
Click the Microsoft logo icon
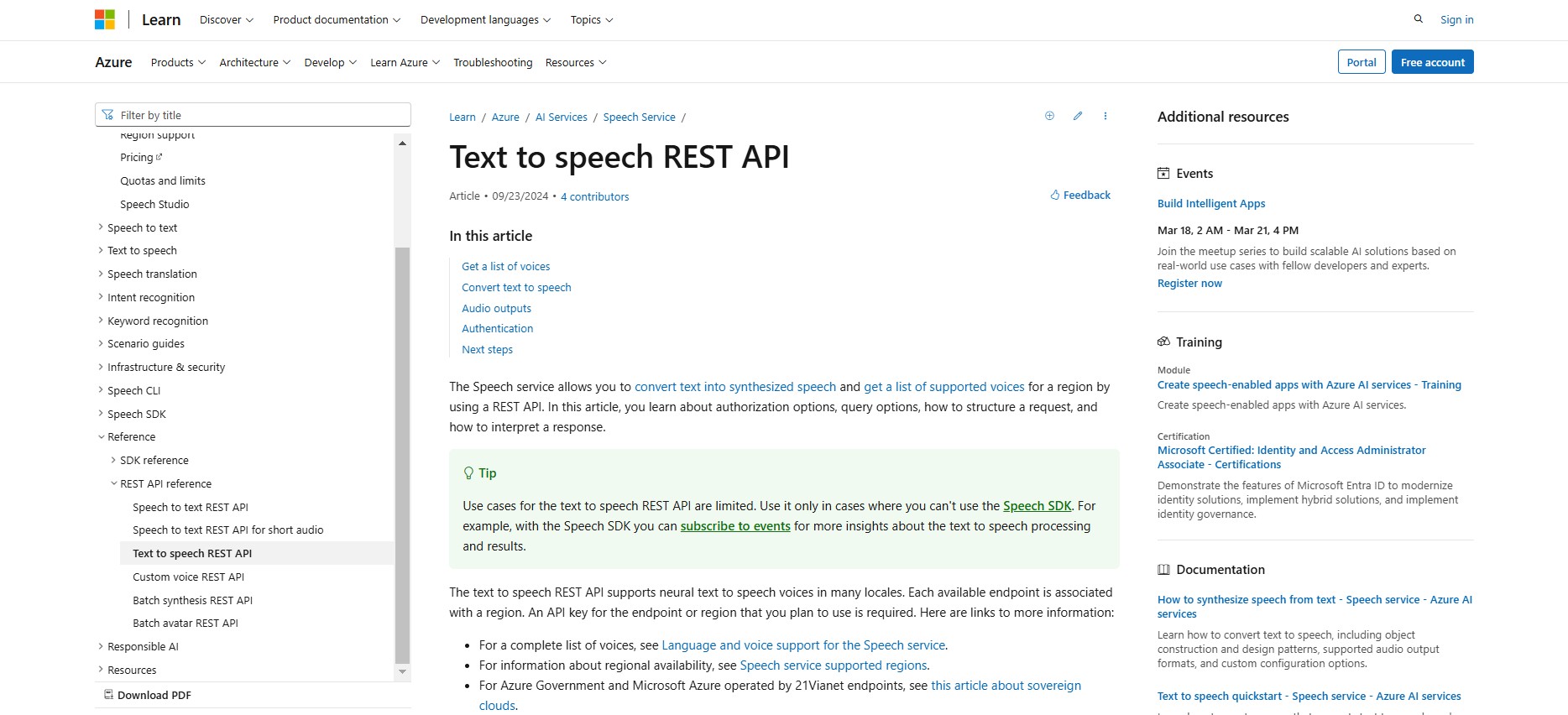pyautogui.click(x=105, y=19)
